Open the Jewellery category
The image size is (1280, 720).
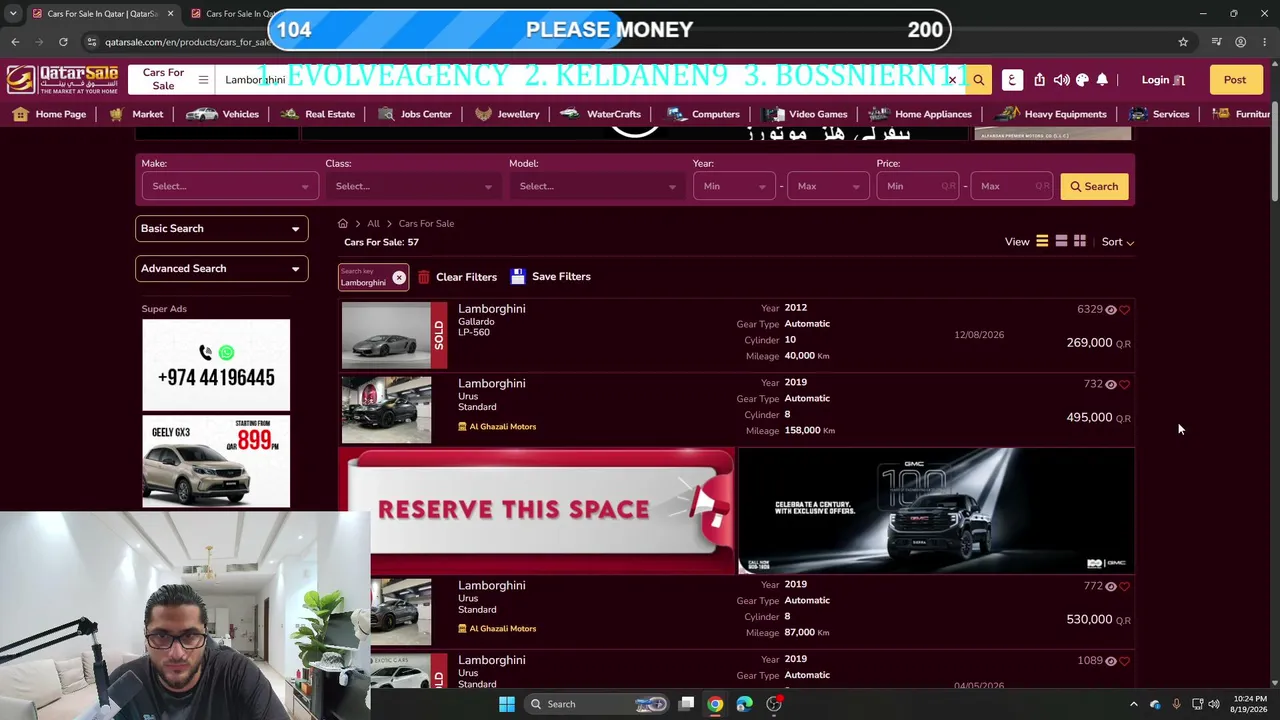pos(507,114)
